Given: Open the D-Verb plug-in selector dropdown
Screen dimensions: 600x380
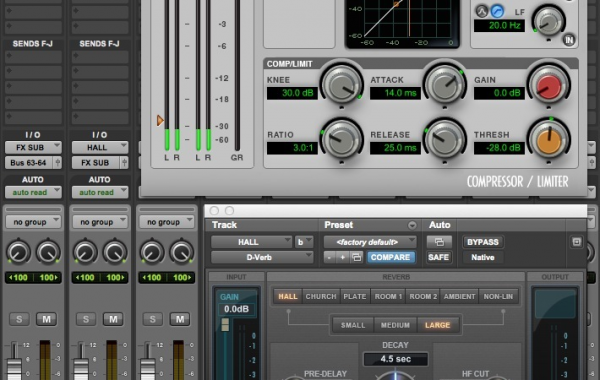Looking at the screenshot, I should [262, 257].
